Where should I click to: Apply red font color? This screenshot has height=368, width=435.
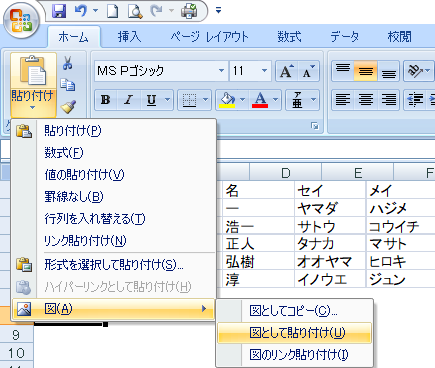pyautogui.click(x=260, y=99)
